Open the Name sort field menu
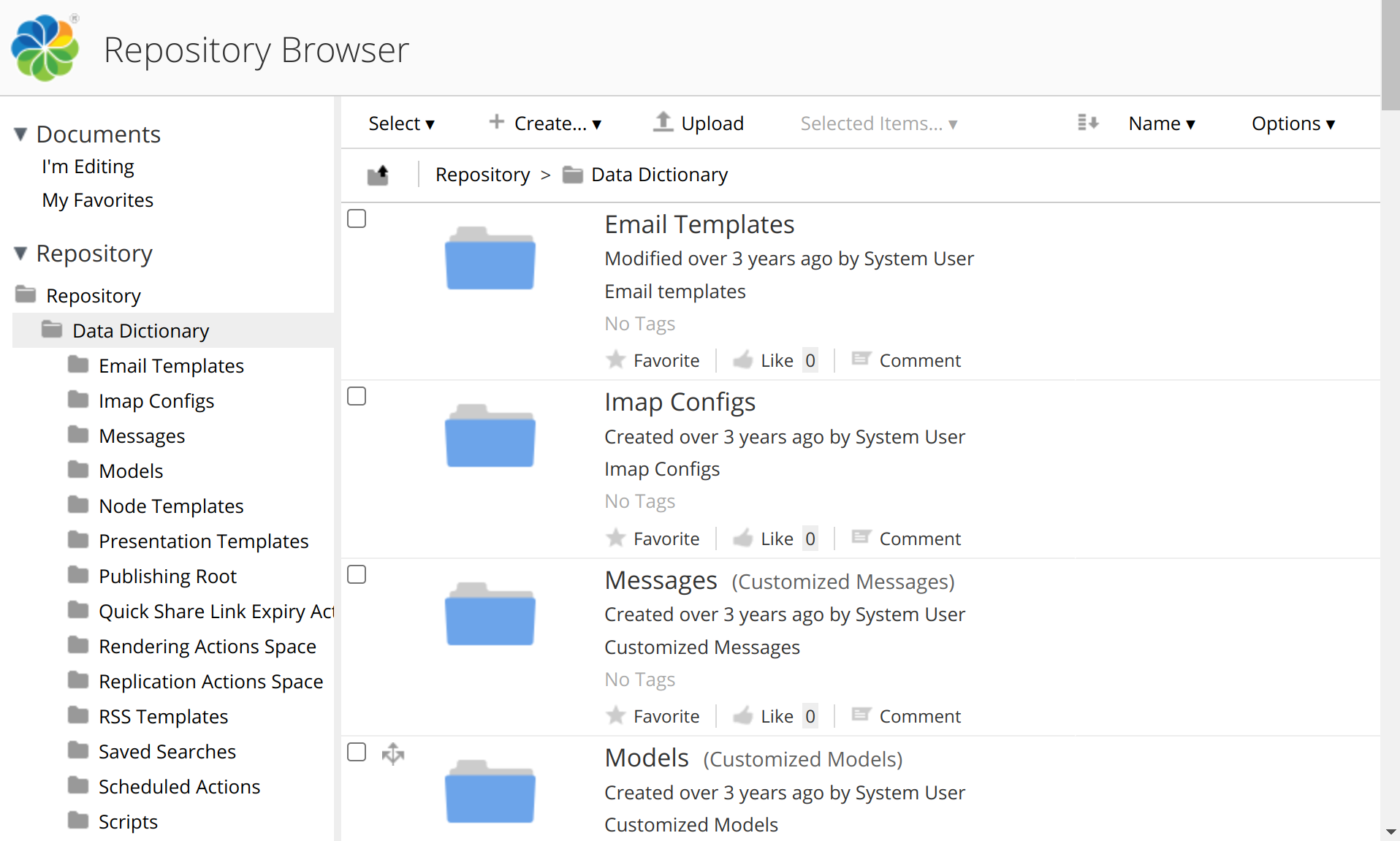The width and height of the screenshot is (1400, 841). pyautogui.click(x=1161, y=123)
